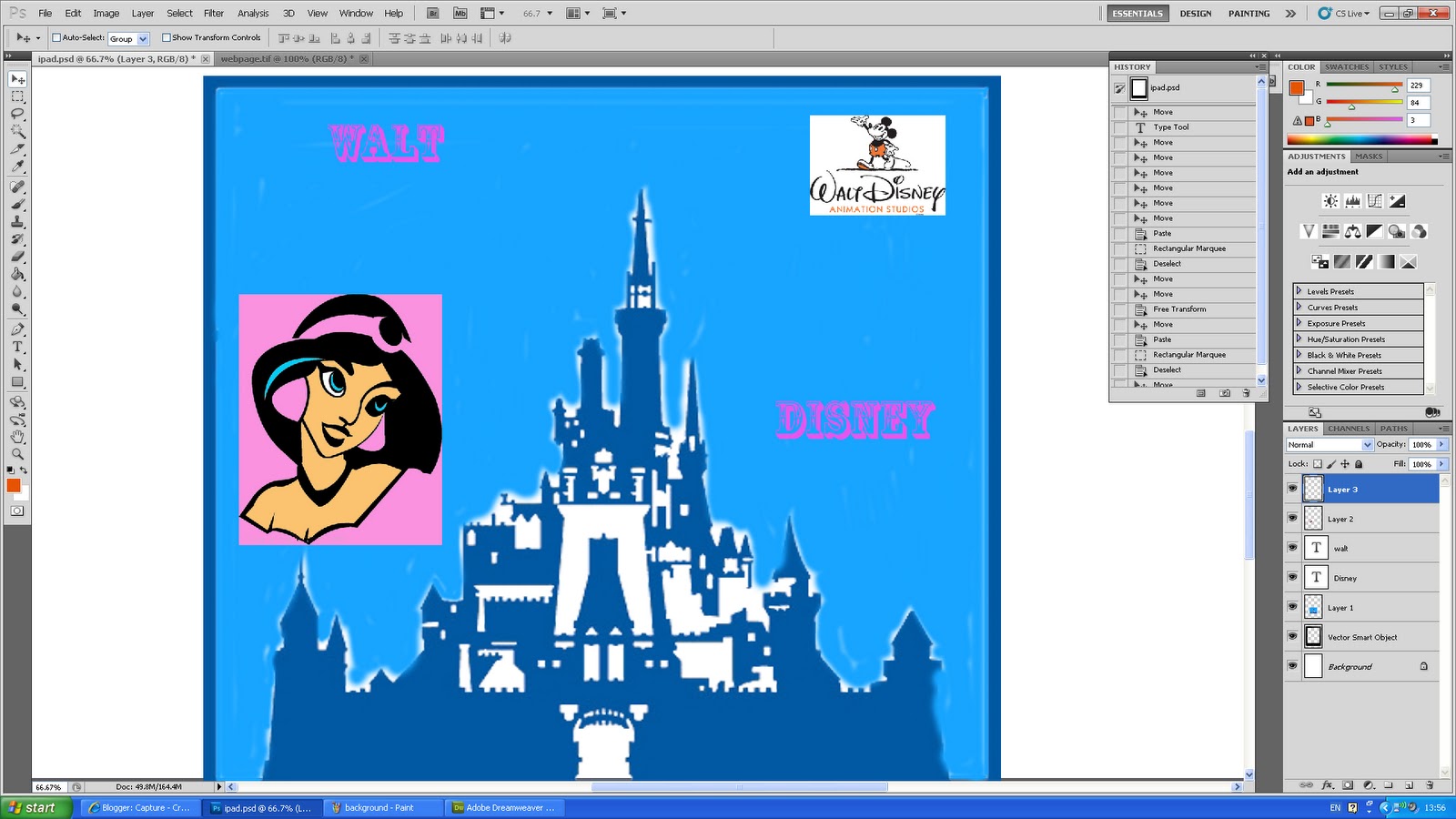The image size is (1456, 819).
Task: Switch to the Design workspace
Action: (1196, 14)
